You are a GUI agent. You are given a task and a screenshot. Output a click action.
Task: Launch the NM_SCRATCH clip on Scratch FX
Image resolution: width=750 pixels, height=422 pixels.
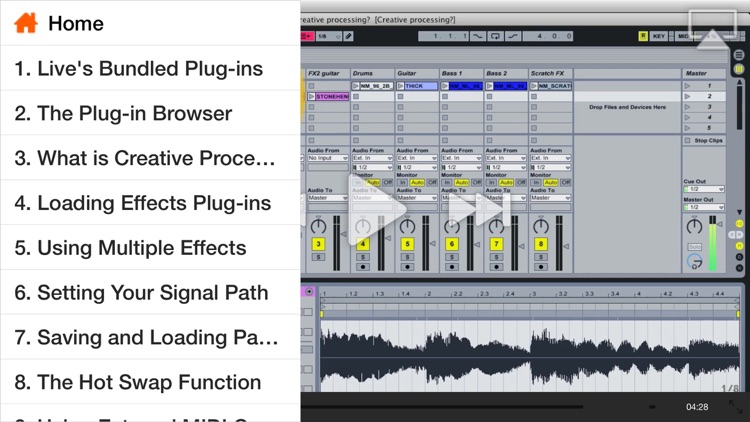coord(534,86)
